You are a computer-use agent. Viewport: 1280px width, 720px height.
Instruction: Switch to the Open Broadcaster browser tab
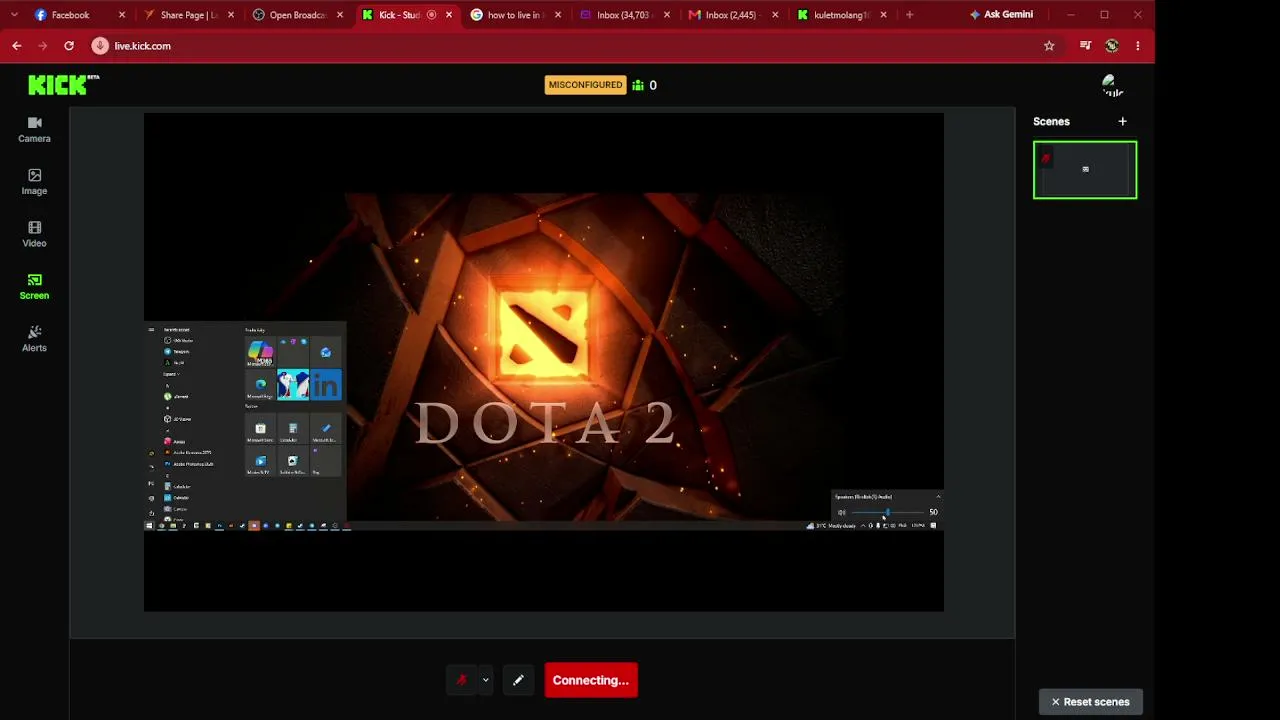297,15
